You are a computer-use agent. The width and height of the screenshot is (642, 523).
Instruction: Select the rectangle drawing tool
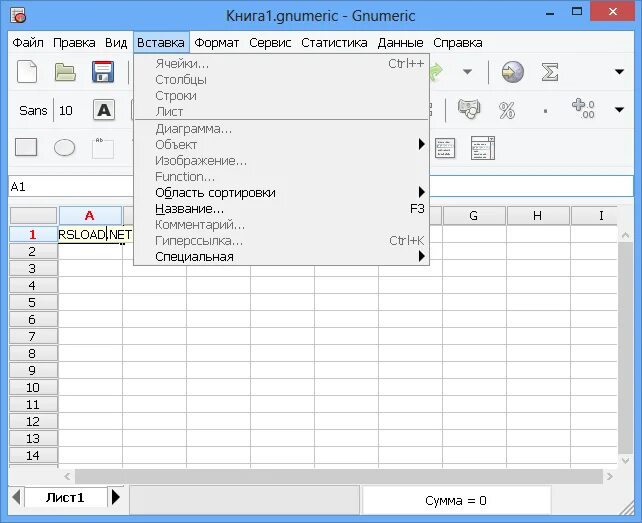26,147
